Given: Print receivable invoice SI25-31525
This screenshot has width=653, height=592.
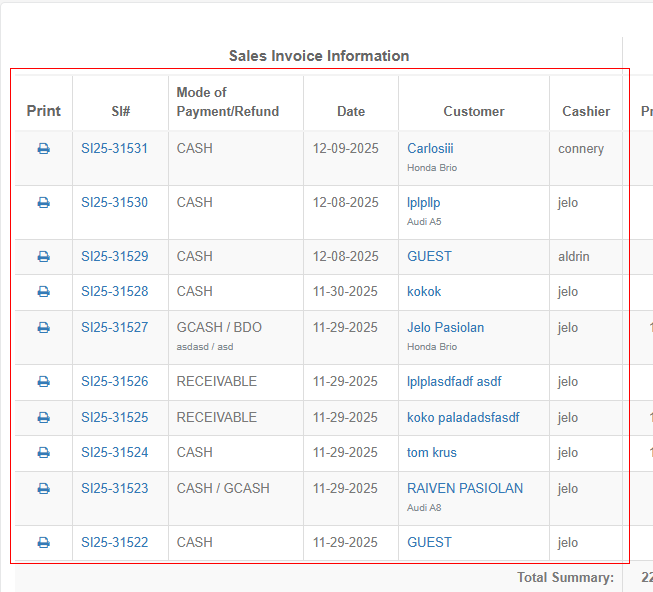Looking at the screenshot, I should point(43,418).
